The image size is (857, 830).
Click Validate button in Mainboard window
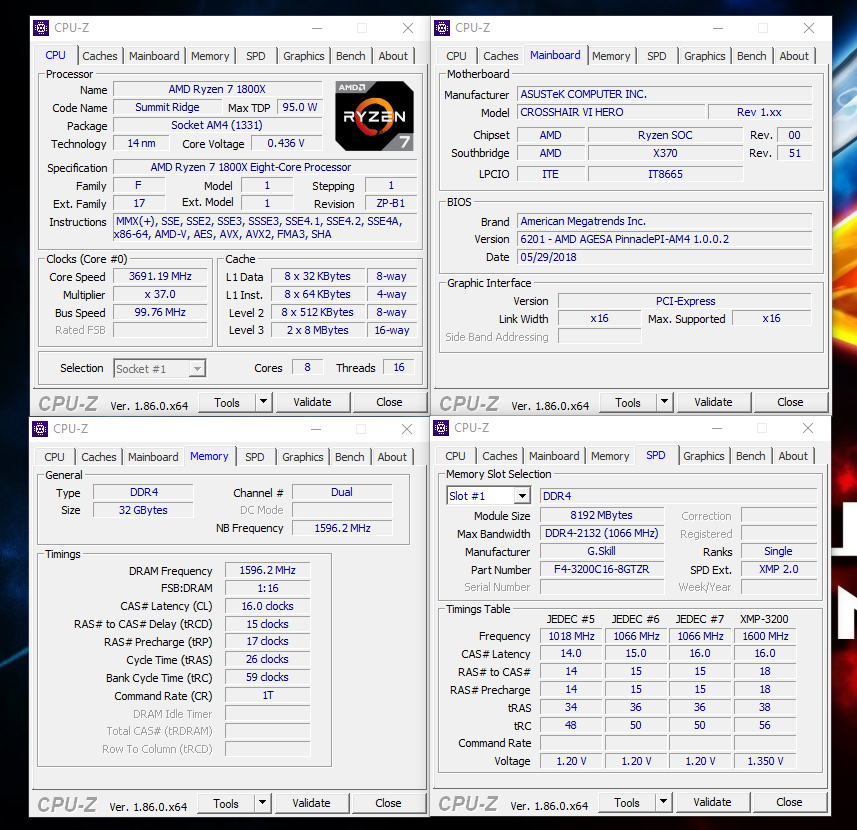click(713, 402)
